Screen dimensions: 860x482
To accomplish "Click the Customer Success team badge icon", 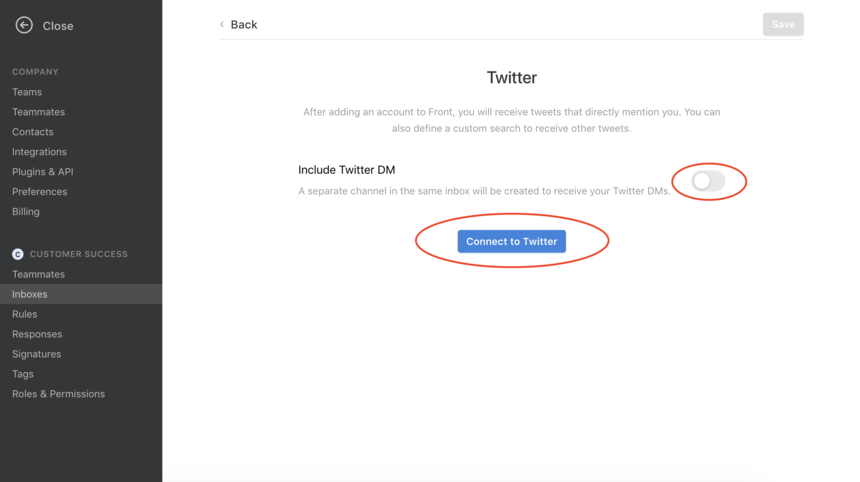I will tap(18, 254).
